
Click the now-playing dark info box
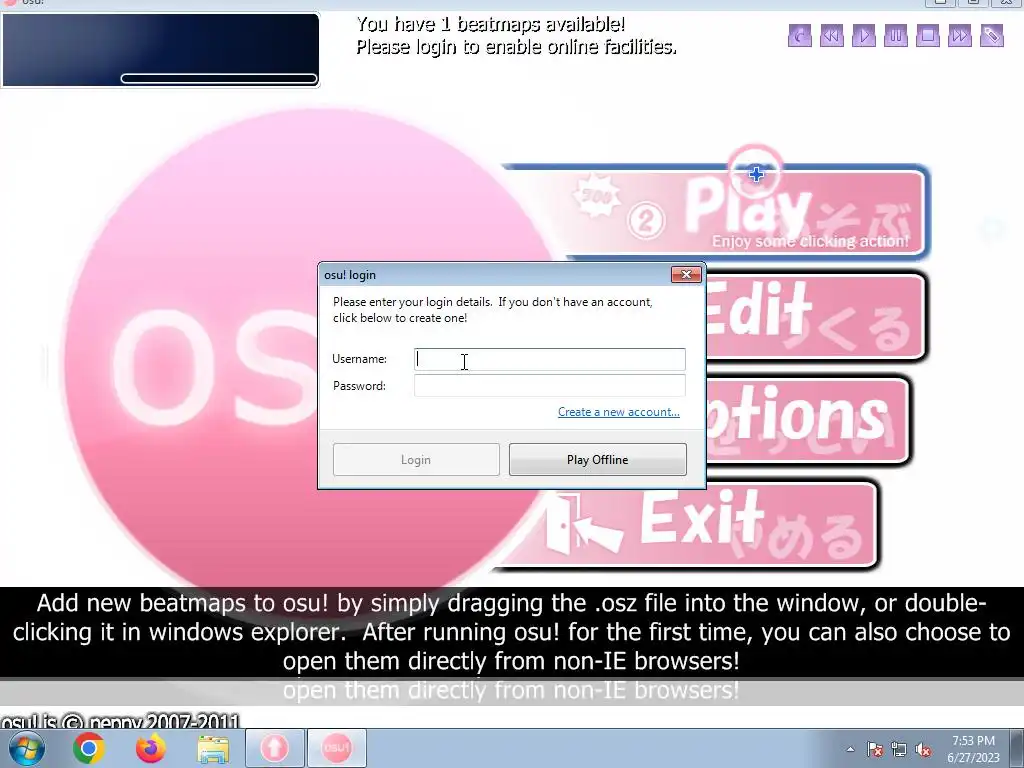(x=161, y=50)
